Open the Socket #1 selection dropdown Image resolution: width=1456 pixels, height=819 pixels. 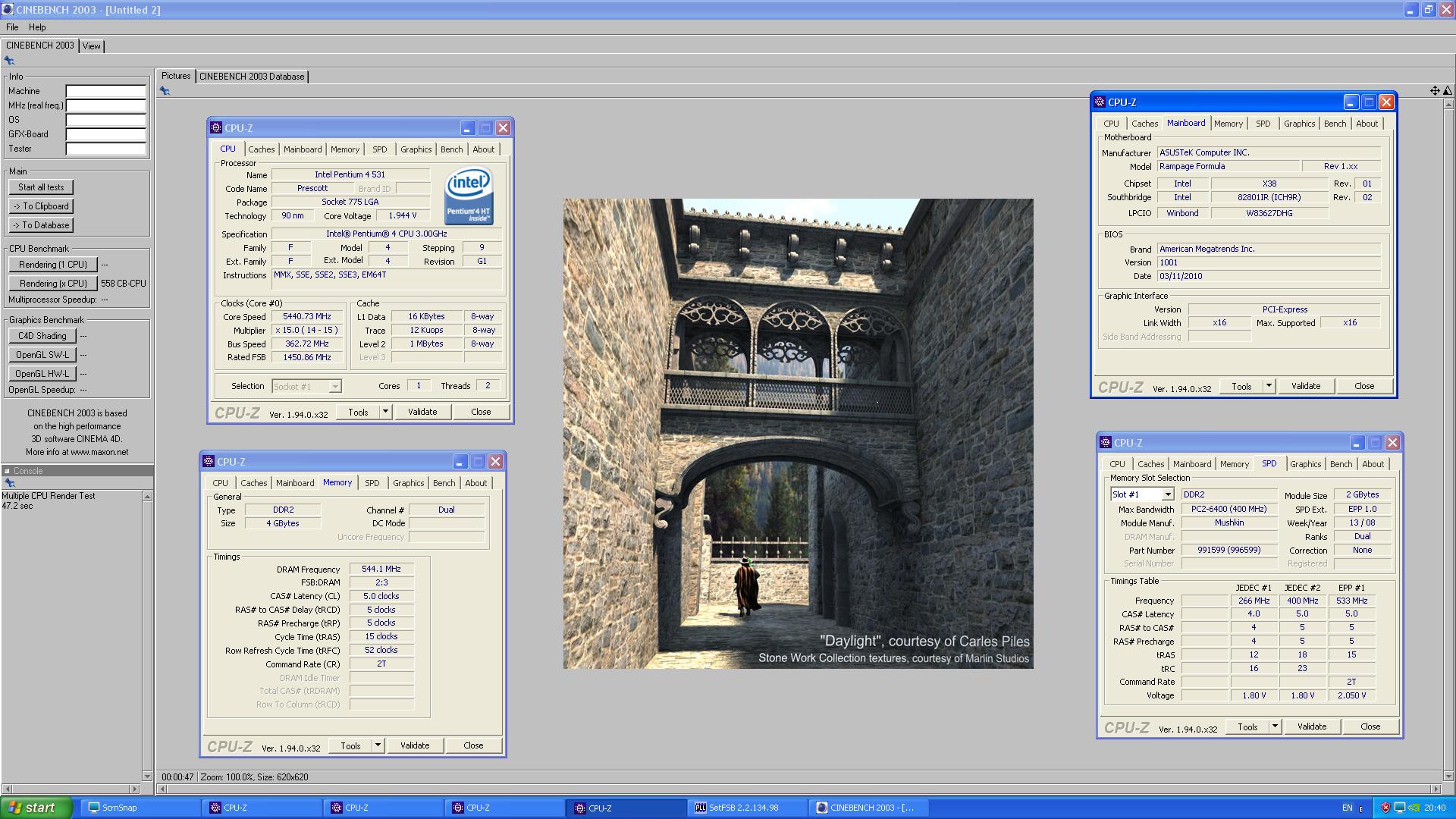334,387
